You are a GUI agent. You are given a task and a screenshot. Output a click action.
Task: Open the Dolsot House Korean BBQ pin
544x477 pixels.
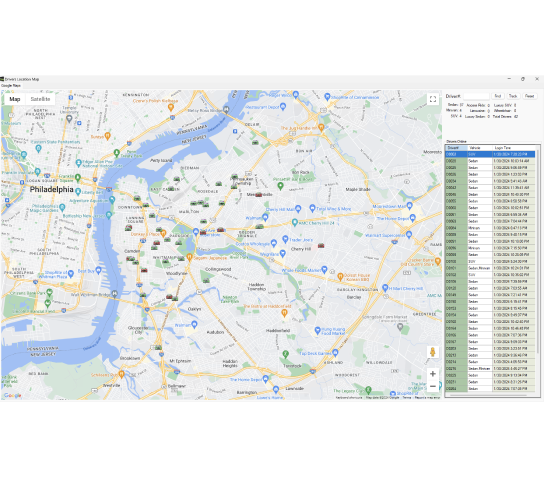(x=340, y=276)
